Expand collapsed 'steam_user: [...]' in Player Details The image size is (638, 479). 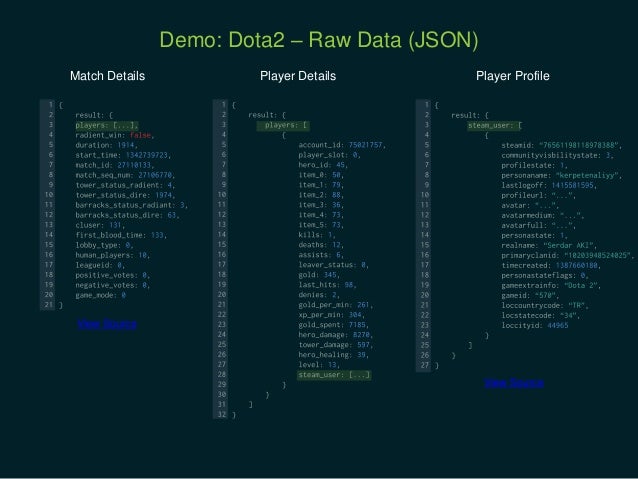[x=334, y=375]
